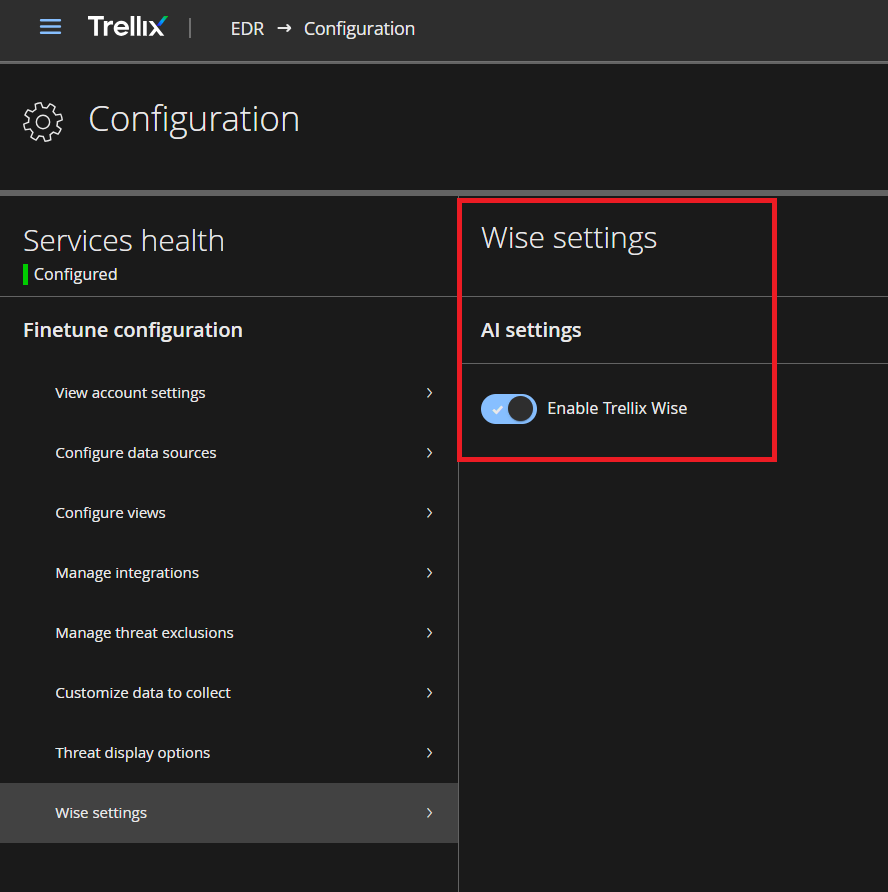The width and height of the screenshot is (888, 892).
Task: Click the Services health heading
Action: pos(124,241)
